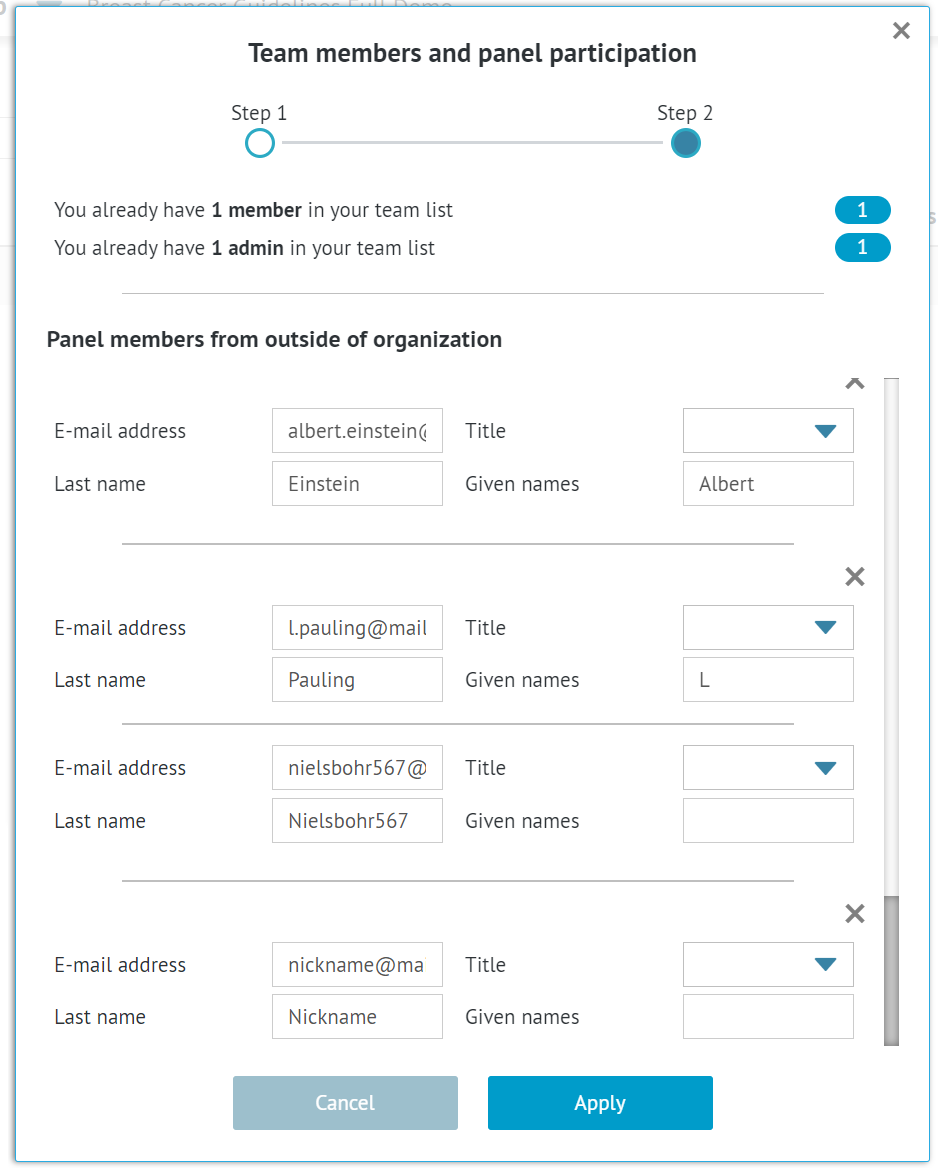Image resolution: width=938 pixels, height=1168 pixels.
Task: Remove the Einstein panel member entry
Action: click(x=854, y=383)
